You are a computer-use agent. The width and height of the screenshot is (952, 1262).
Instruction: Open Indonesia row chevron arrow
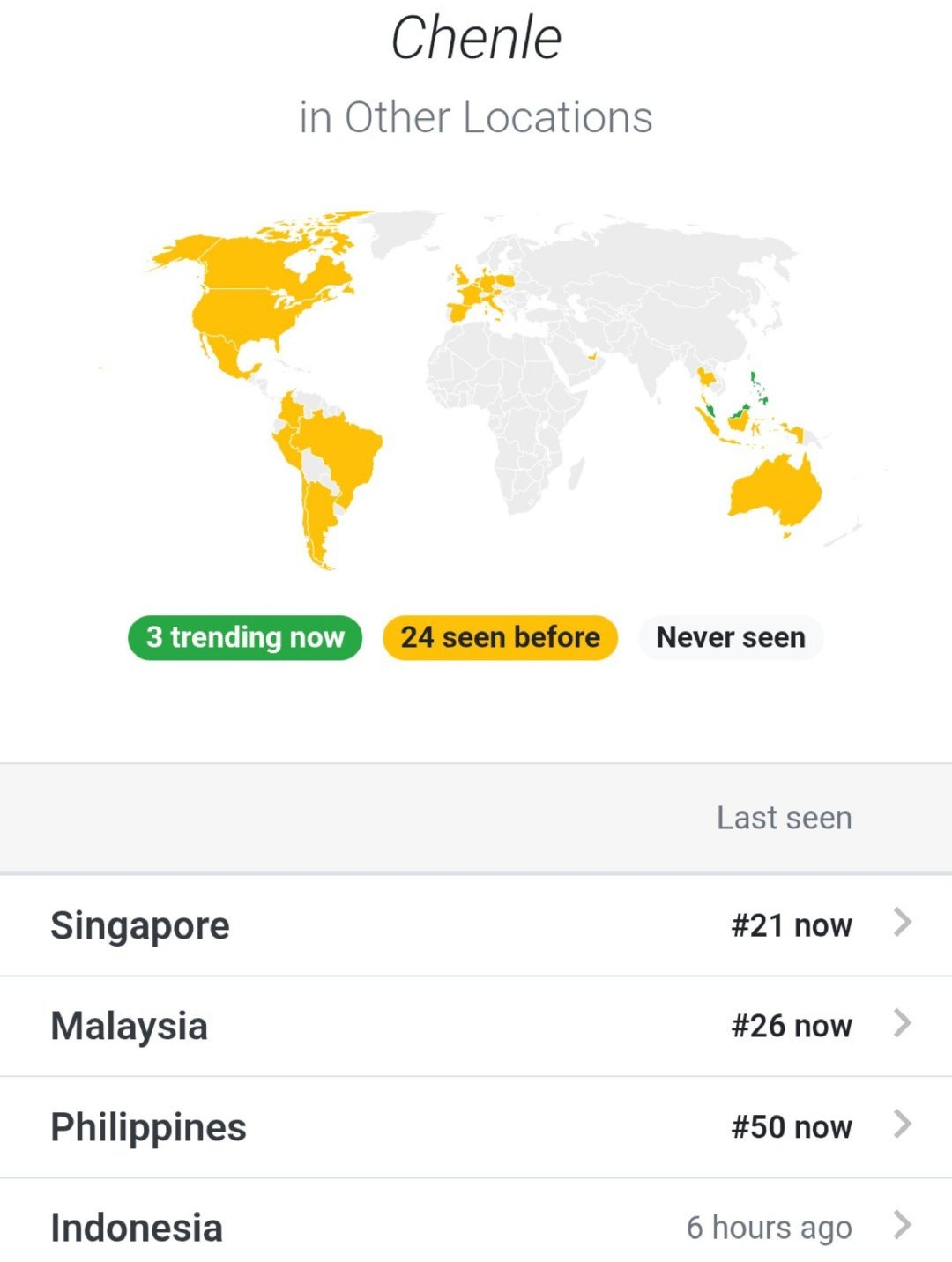(902, 1225)
